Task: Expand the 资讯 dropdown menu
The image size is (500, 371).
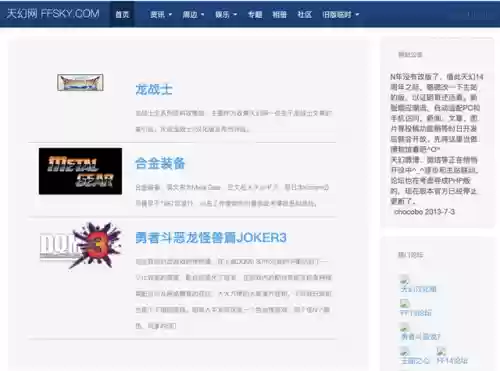Action: click(x=161, y=14)
